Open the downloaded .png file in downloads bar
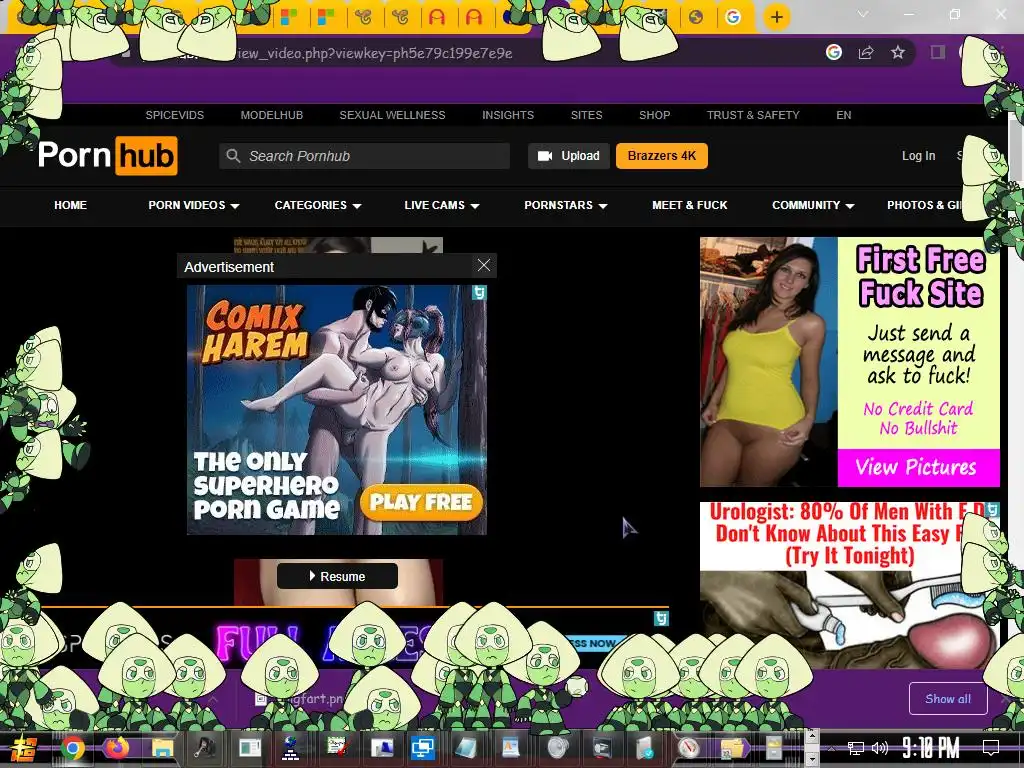The width and height of the screenshot is (1024, 768). click(300, 699)
